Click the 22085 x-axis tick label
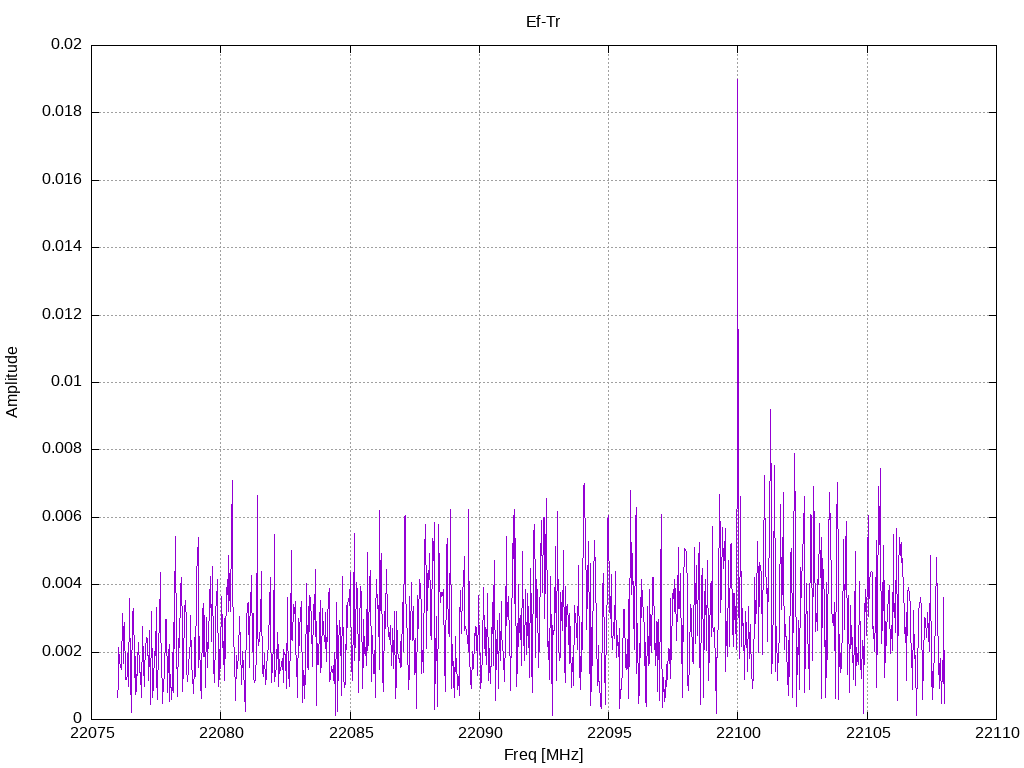Viewport: 1024px width, 768px height. 350,734
